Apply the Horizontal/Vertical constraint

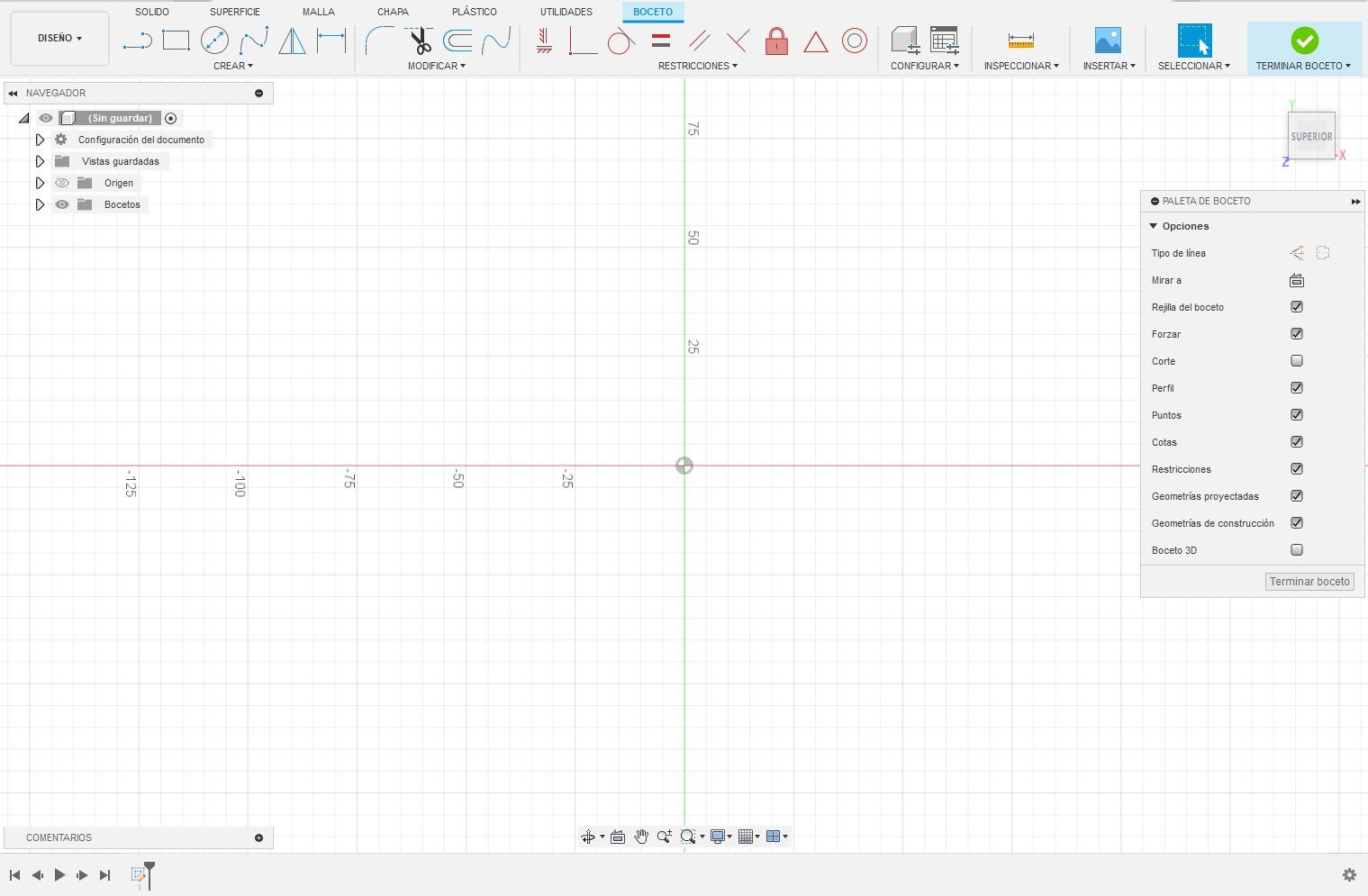point(544,41)
